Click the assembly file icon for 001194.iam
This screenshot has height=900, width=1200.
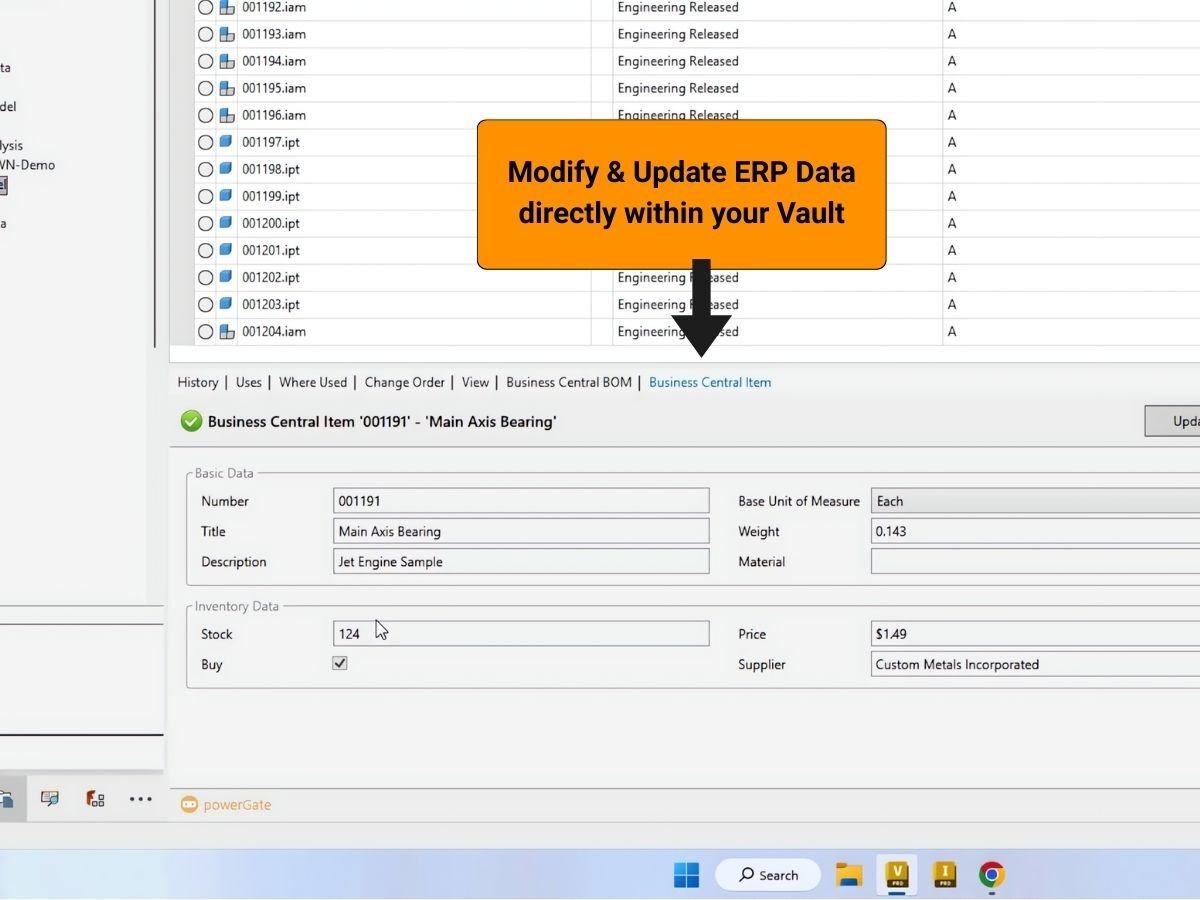pos(227,61)
